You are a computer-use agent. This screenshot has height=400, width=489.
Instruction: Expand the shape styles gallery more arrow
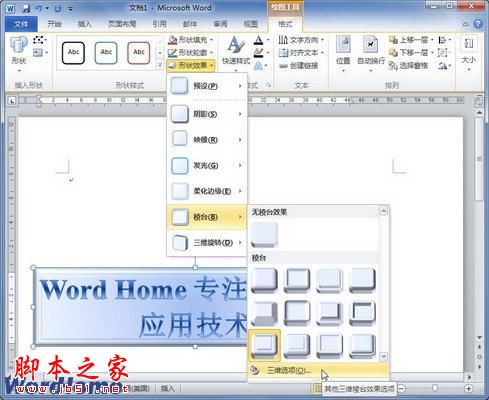[160, 66]
